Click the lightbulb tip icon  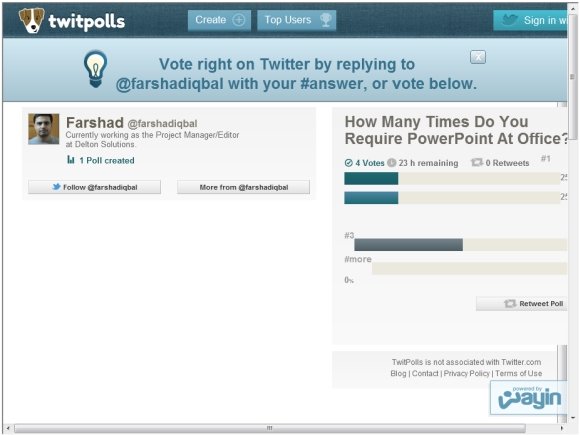95,69
